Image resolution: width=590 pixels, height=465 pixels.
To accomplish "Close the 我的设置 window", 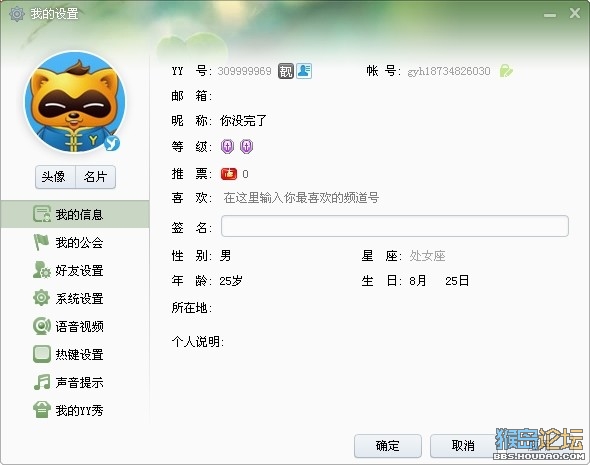I will coord(575,13).
